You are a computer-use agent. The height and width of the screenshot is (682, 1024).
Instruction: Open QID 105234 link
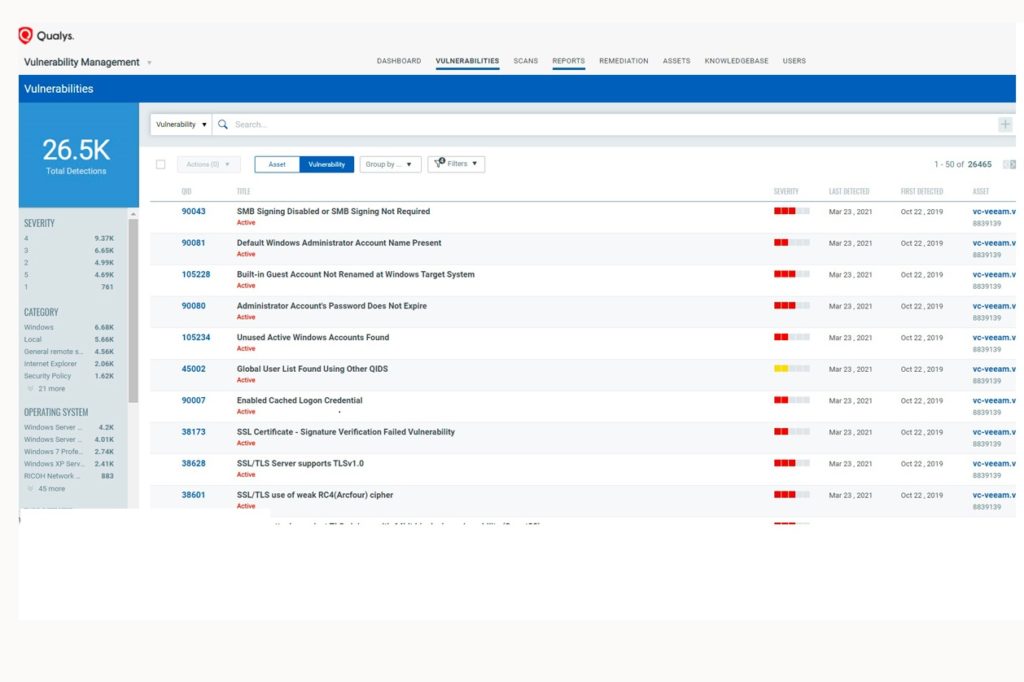pyautogui.click(x=196, y=337)
